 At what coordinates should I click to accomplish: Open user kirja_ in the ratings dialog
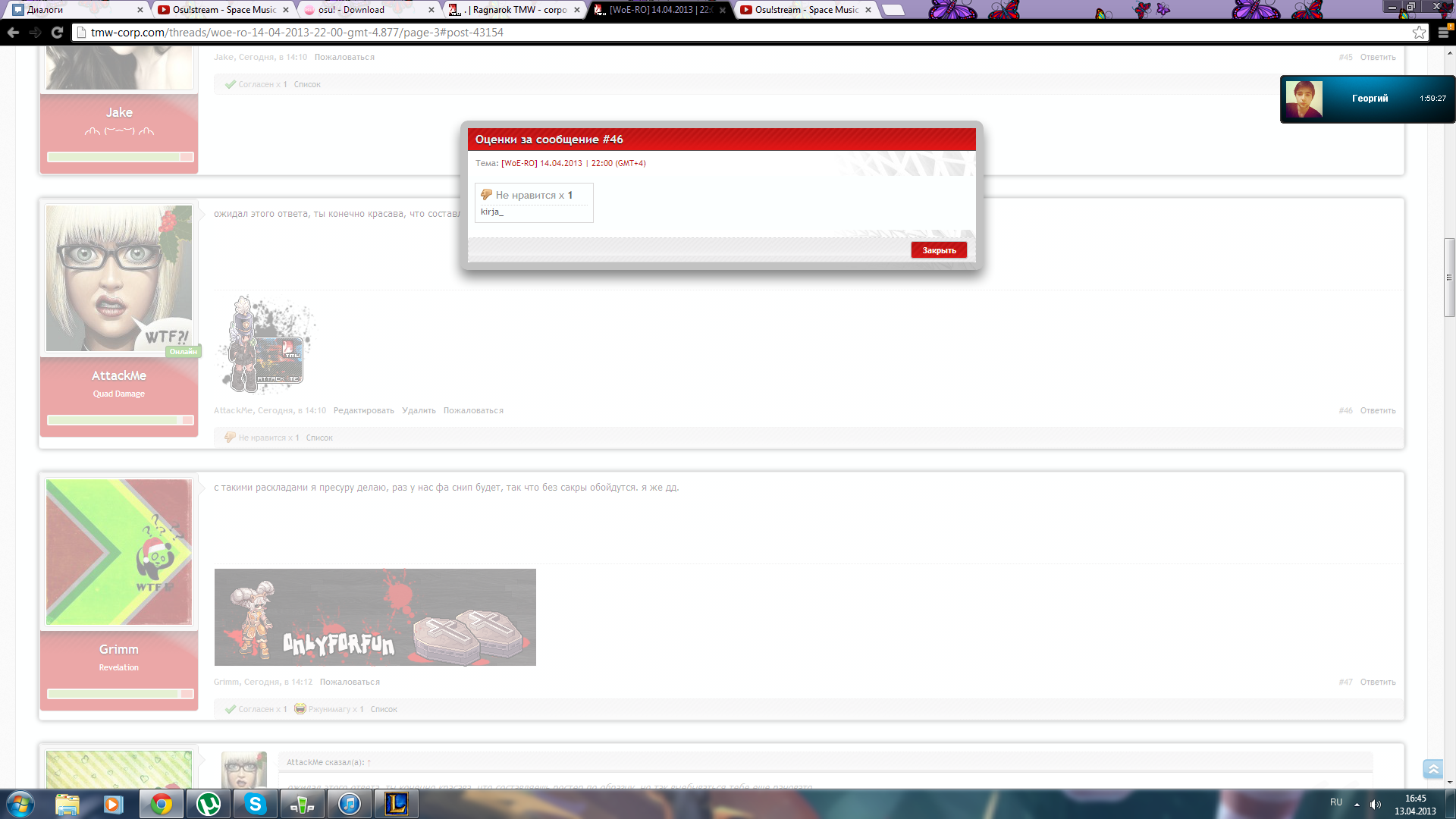[x=491, y=212]
